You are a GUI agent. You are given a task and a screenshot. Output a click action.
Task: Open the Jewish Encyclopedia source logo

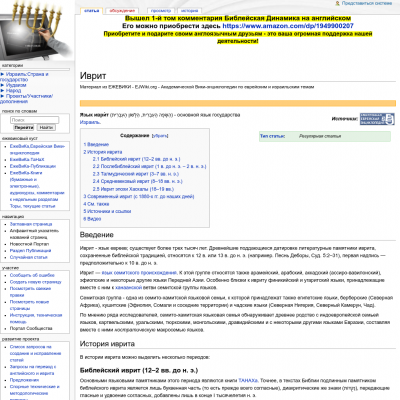[x=377, y=119]
